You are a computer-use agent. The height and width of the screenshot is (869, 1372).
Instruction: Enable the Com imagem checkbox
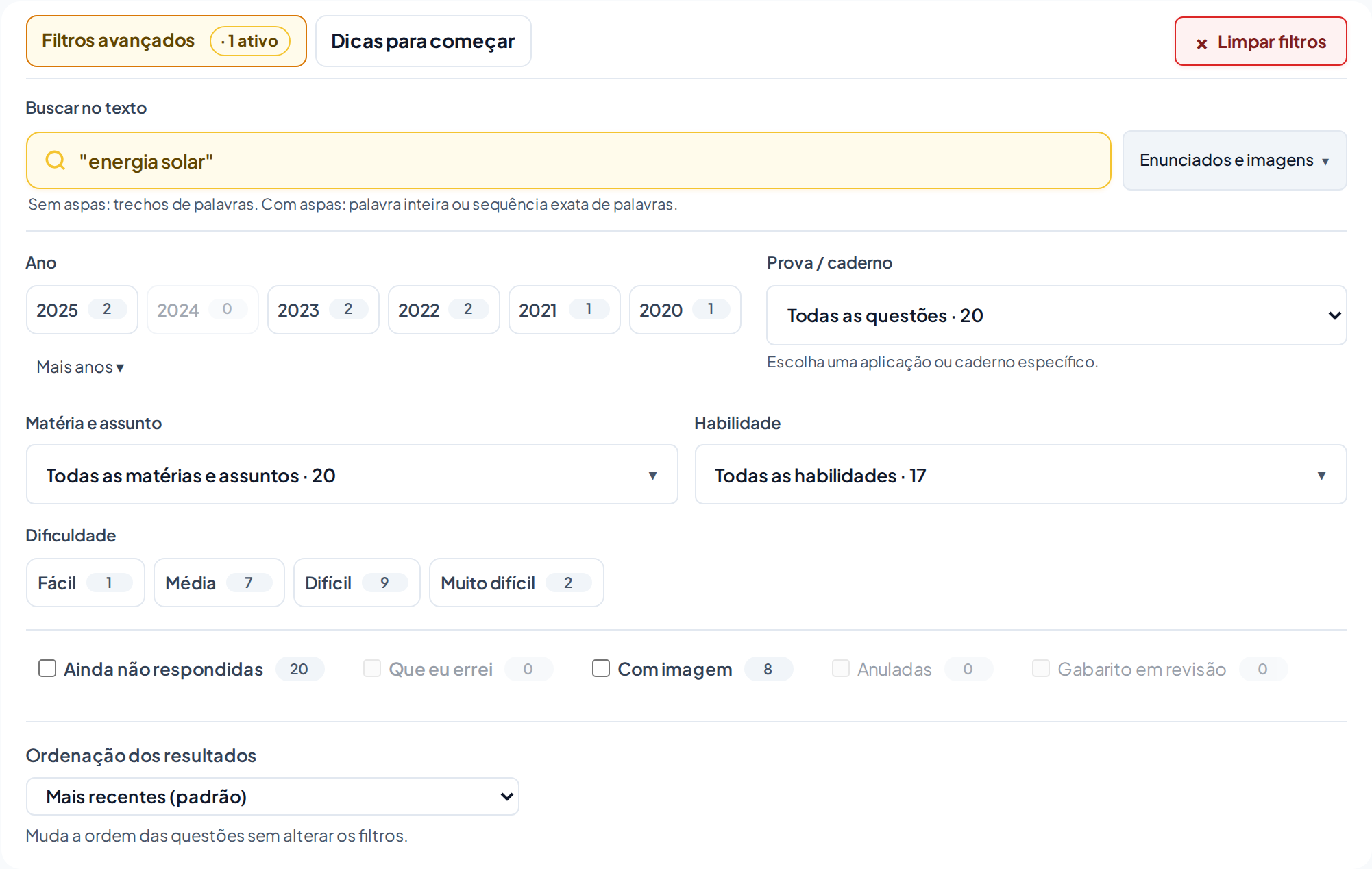(601, 668)
